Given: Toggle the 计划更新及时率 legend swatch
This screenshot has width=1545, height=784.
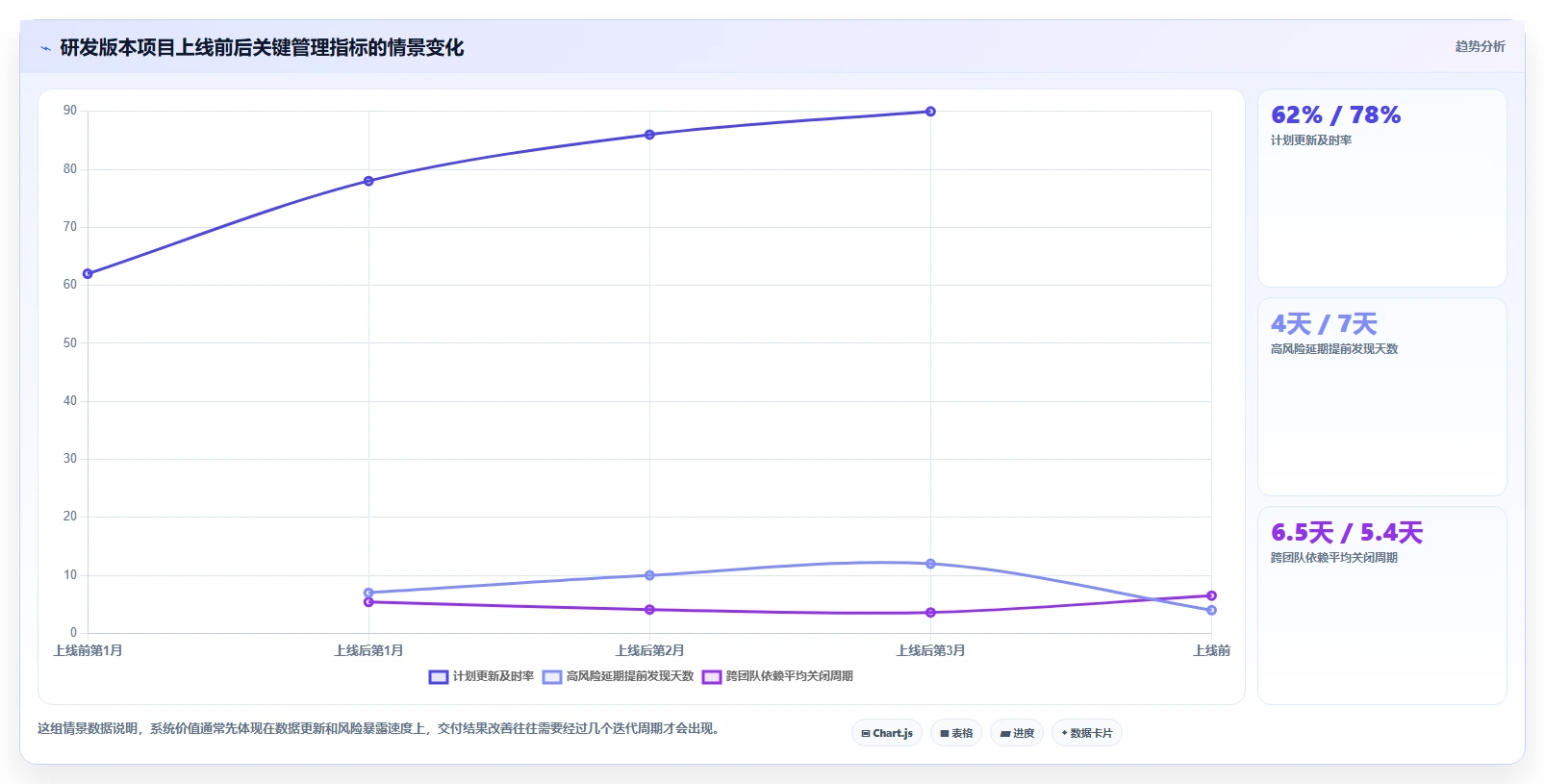Looking at the screenshot, I should coord(439,677).
